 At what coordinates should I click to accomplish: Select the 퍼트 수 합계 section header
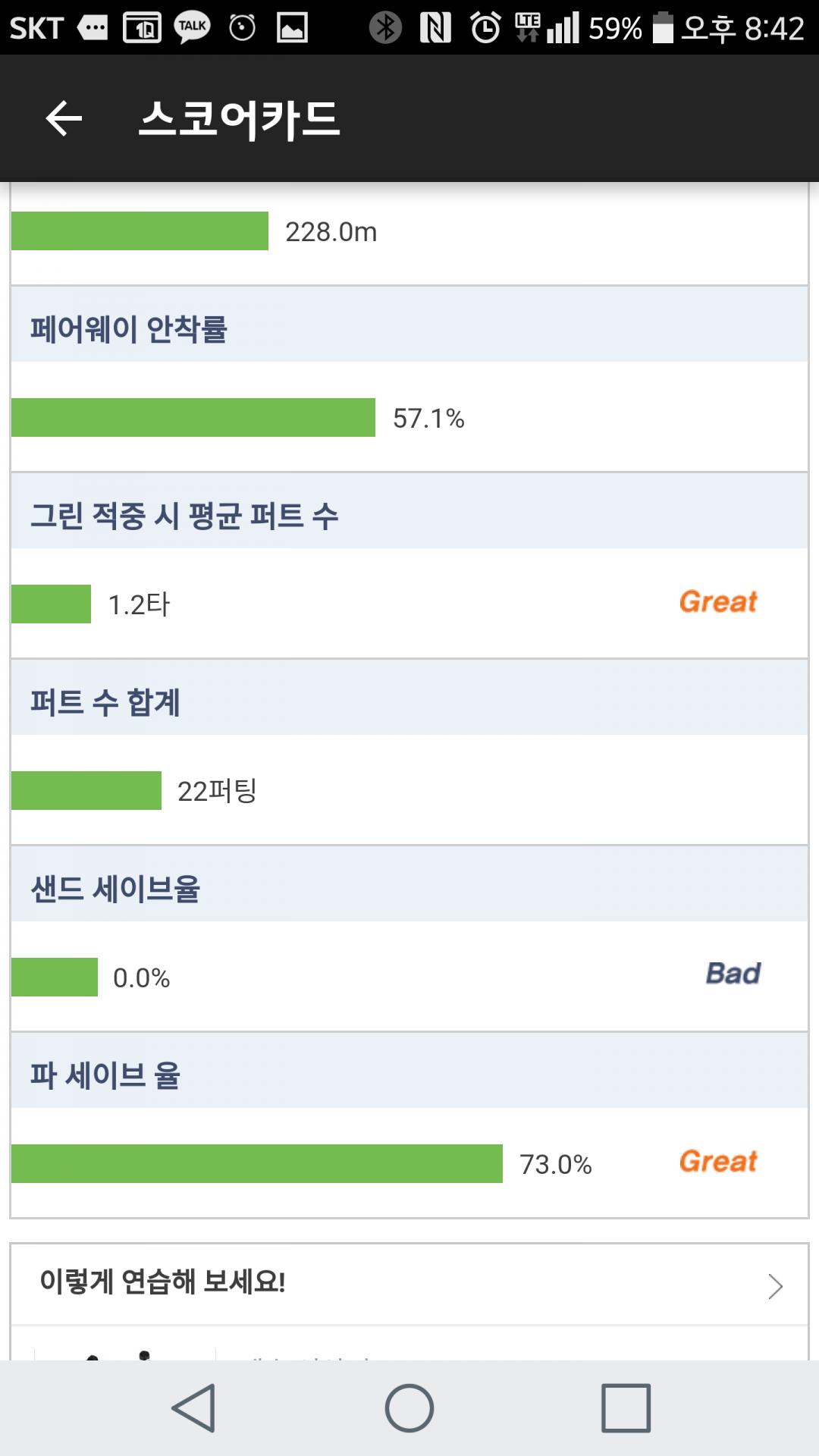pyautogui.click(x=105, y=702)
